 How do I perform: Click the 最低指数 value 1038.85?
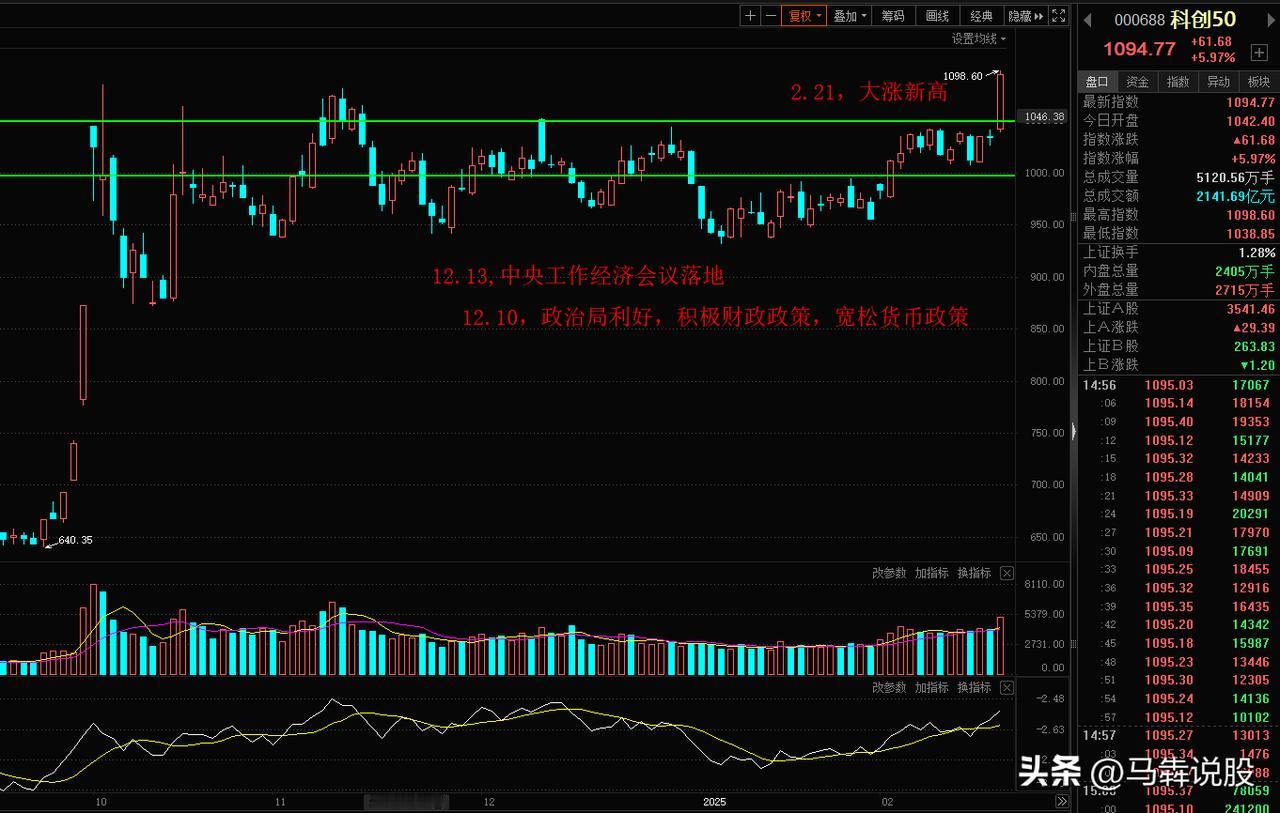click(1251, 233)
